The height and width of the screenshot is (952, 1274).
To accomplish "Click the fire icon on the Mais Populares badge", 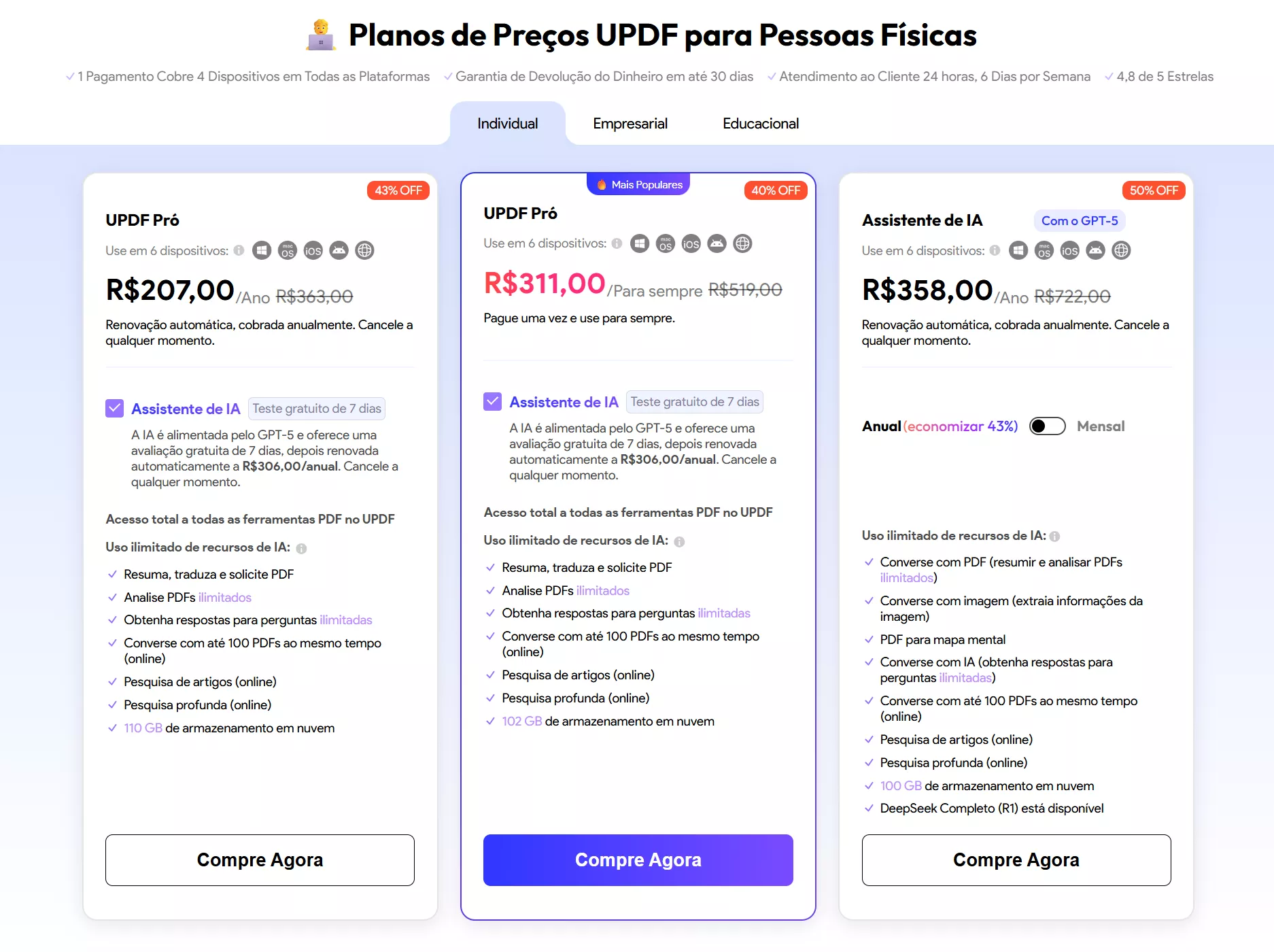I will (x=601, y=184).
